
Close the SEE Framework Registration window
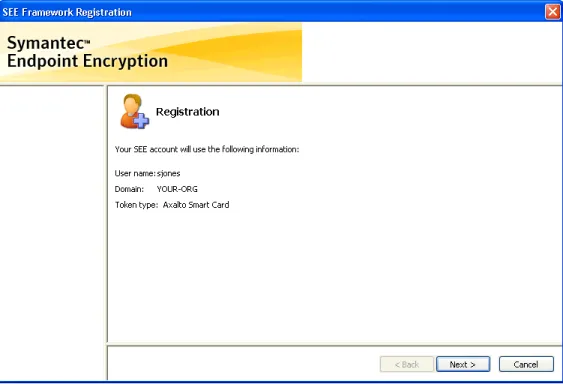[553, 12]
